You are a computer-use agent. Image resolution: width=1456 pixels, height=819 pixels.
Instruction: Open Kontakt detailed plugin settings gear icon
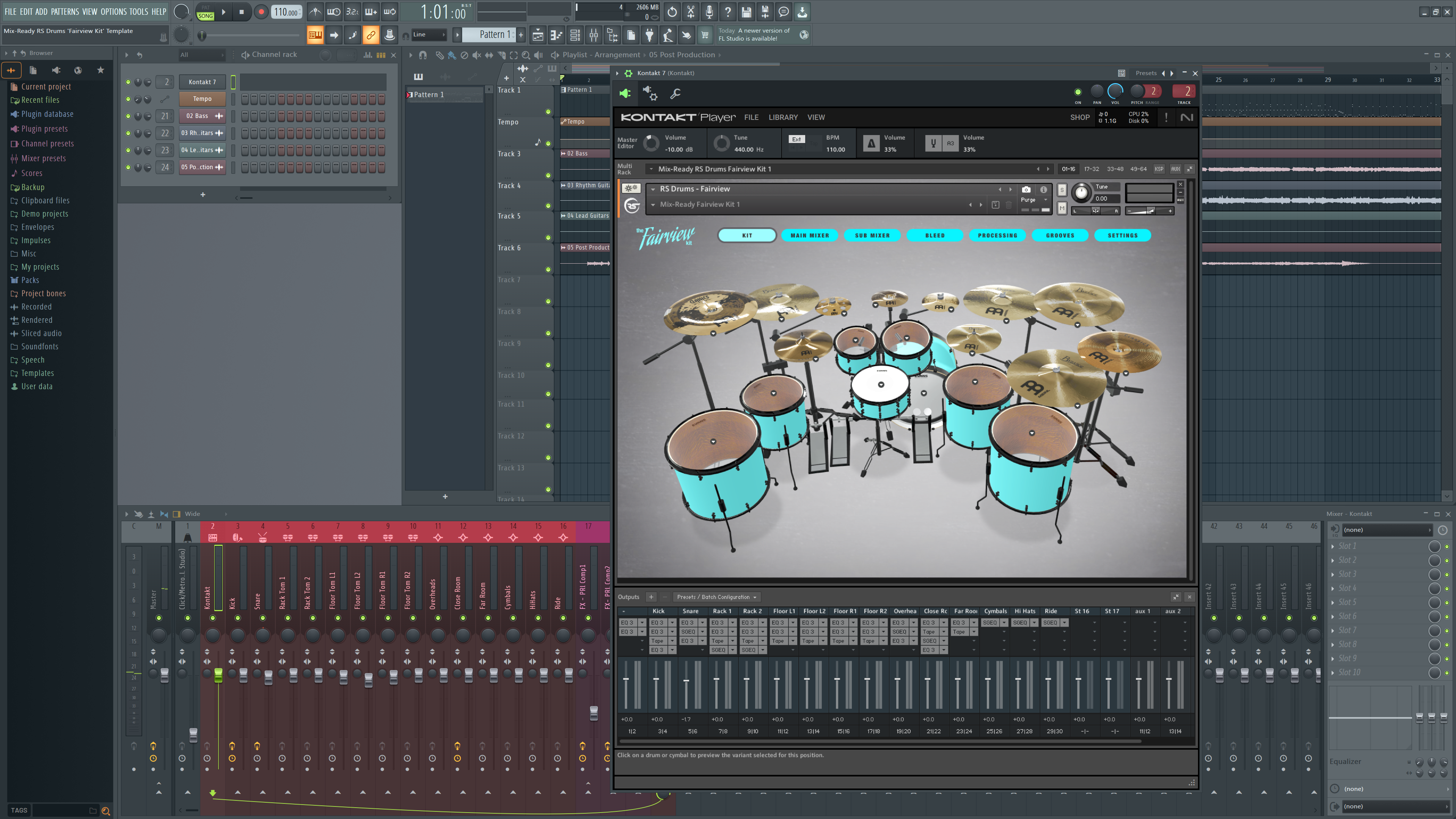[x=649, y=94]
